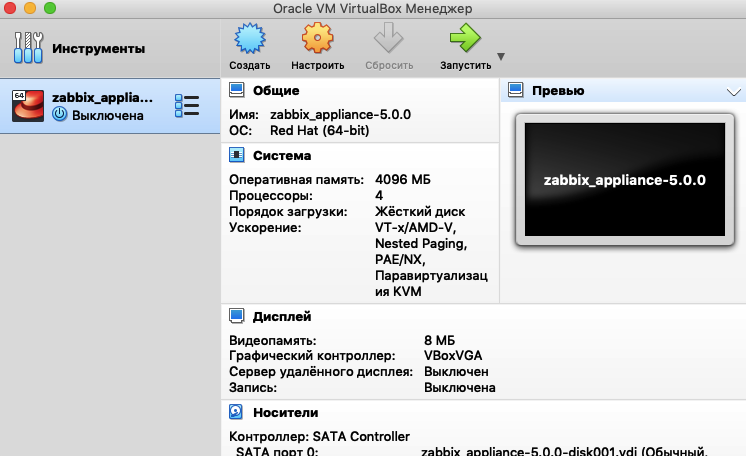
Task: Click the green zoom window button
Action: [x=50, y=8]
